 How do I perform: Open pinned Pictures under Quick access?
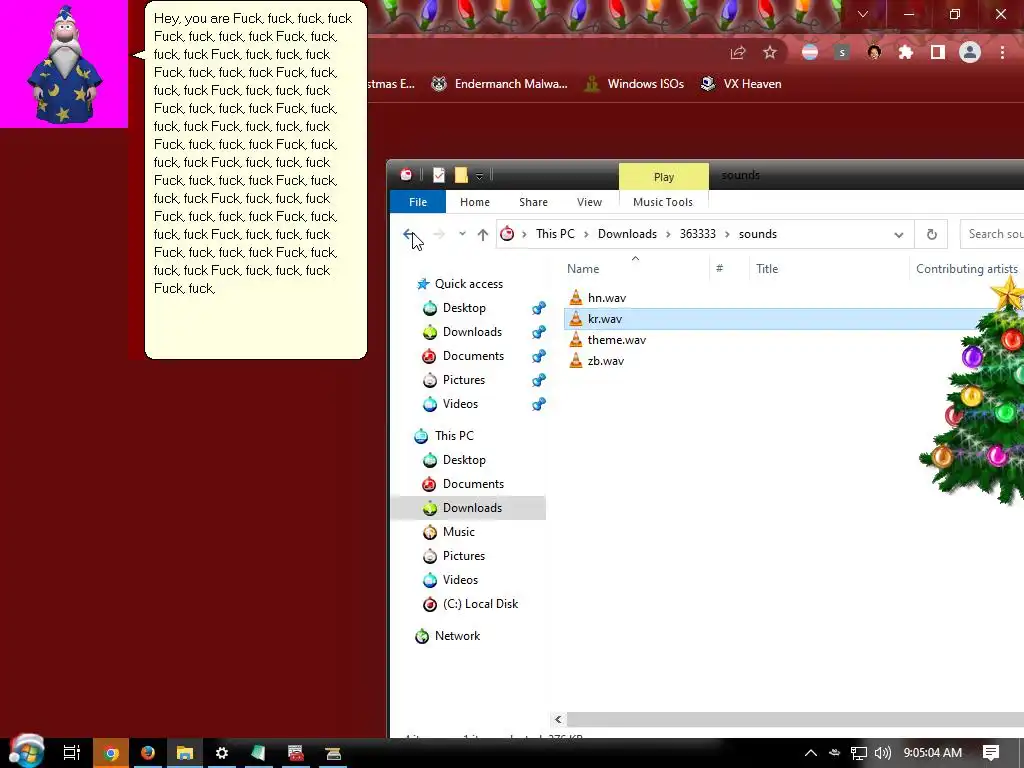[x=463, y=379]
